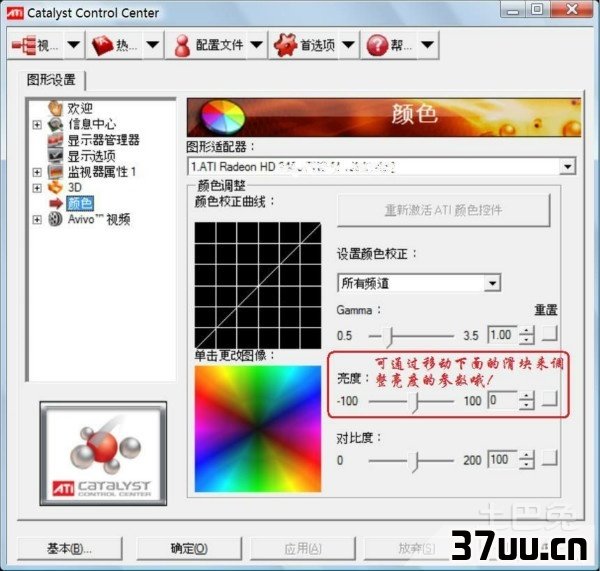Click the 3D tree icon
Screen dimensions: 600x571
point(55,187)
